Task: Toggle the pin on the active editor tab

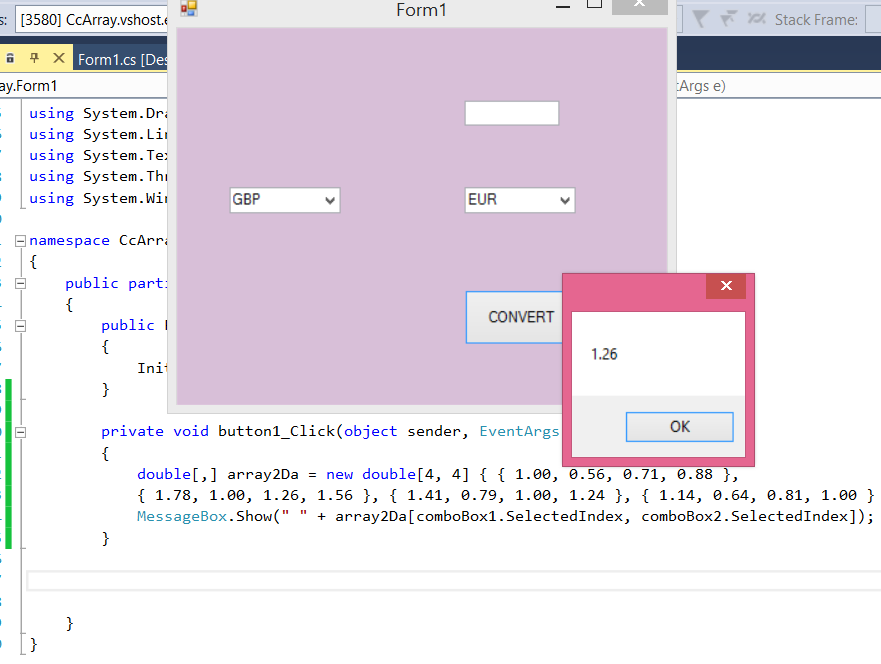Action: (34, 58)
